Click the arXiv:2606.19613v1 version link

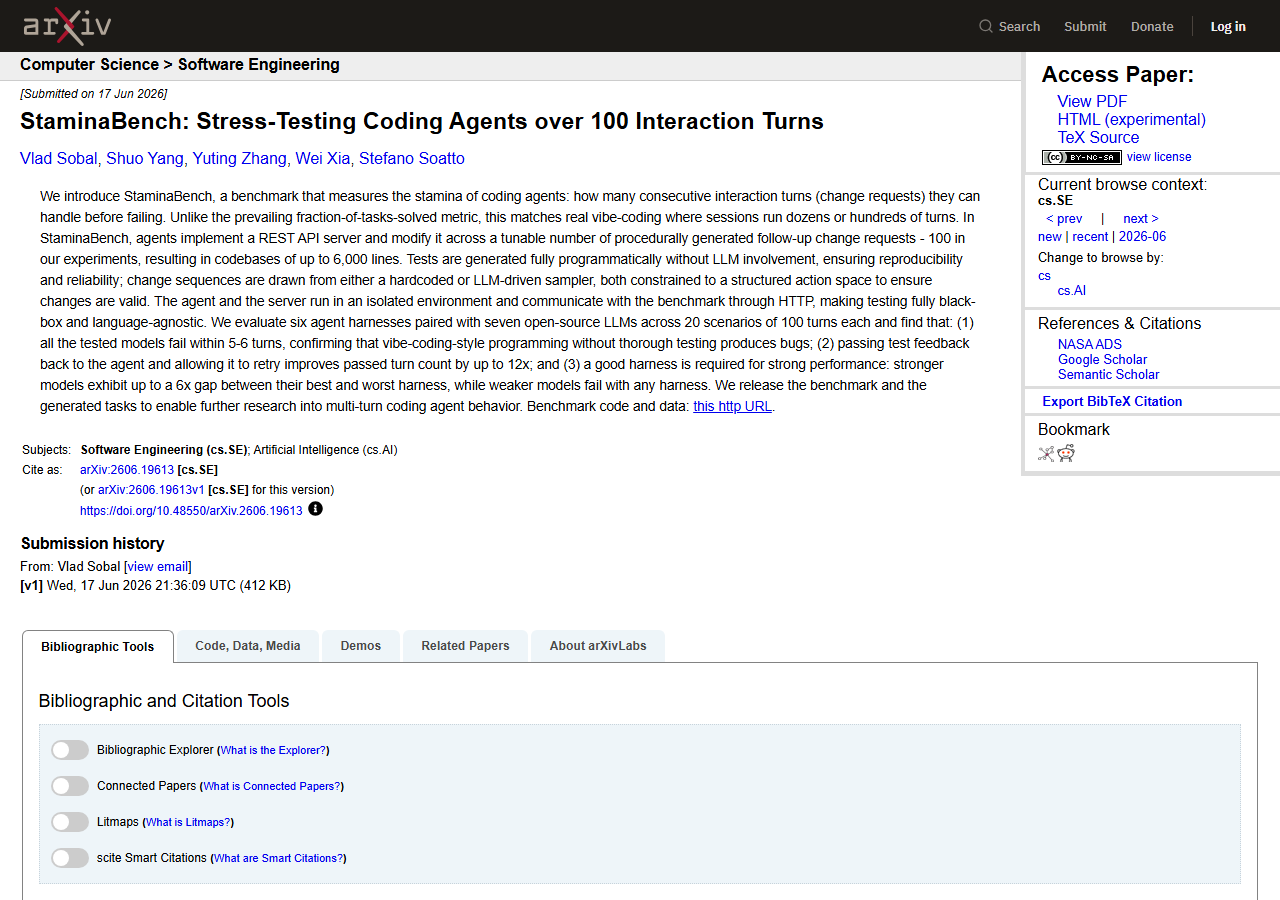coord(151,490)
